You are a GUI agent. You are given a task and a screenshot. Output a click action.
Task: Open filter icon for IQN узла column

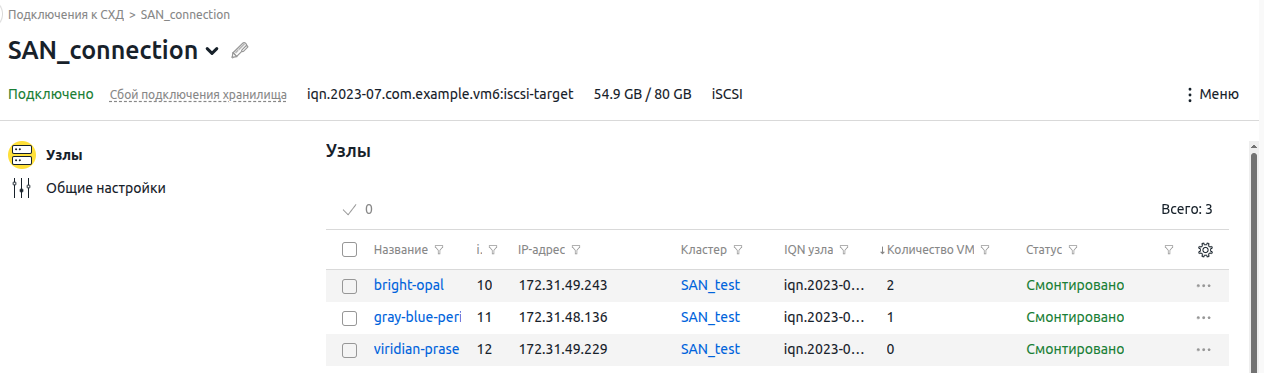[x=844, y=250]
